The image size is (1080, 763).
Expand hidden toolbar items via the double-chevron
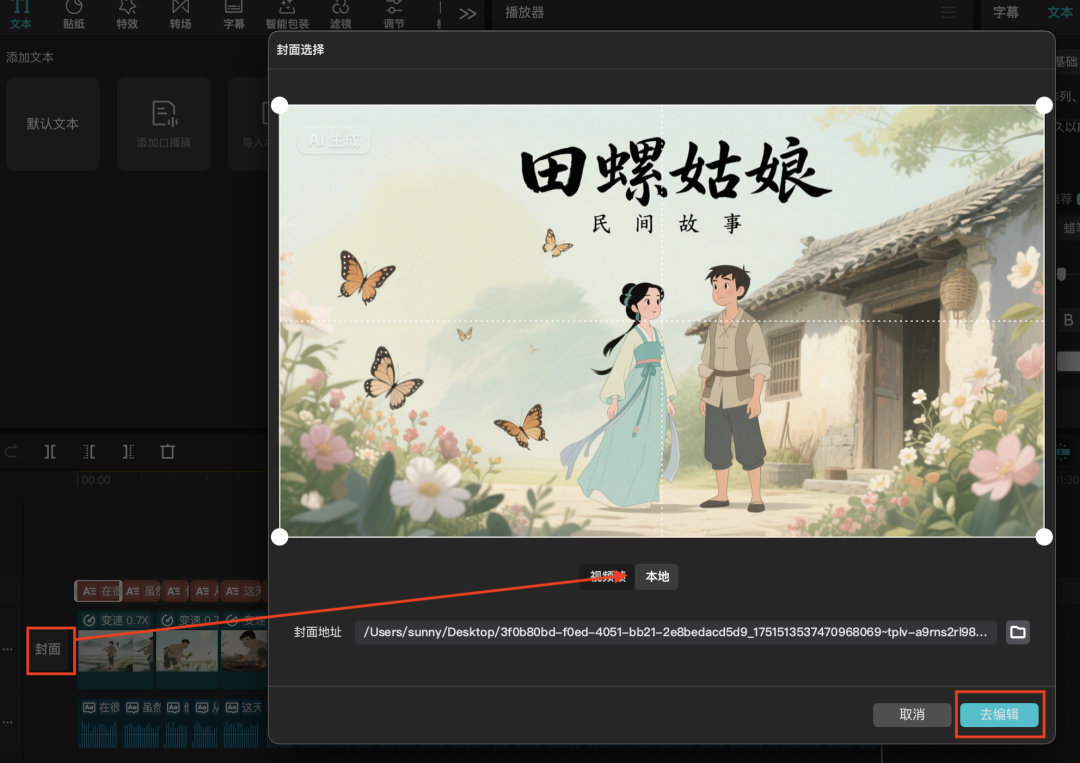tap(466, 14)
